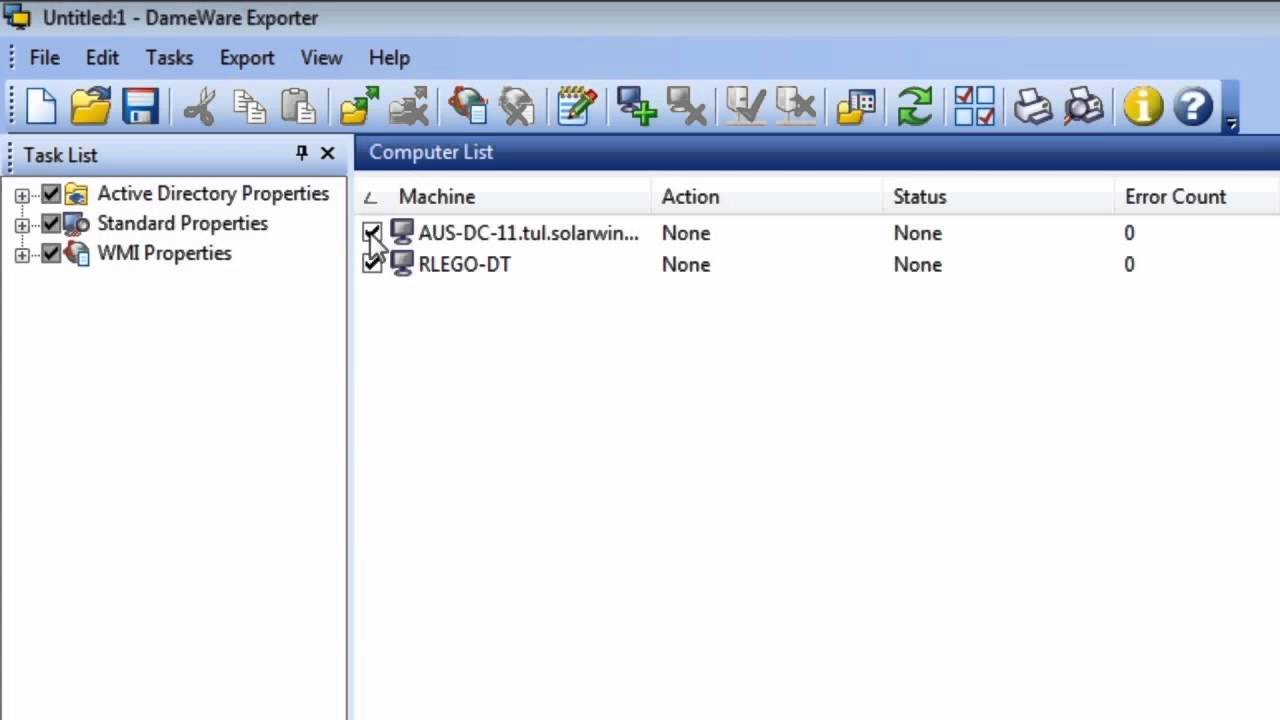Click the colored globe toolbar icon

[468, 105]
